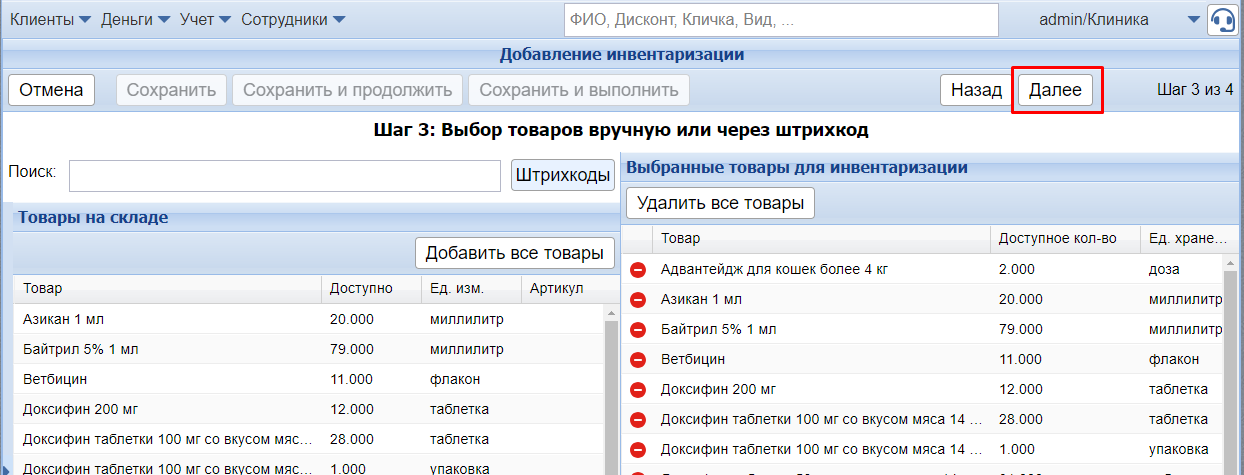Viewport: 1244px width, 475px height.
Task: Remove selected Доксифин row with unit упаковка
Action: click(x=638, y=450)
